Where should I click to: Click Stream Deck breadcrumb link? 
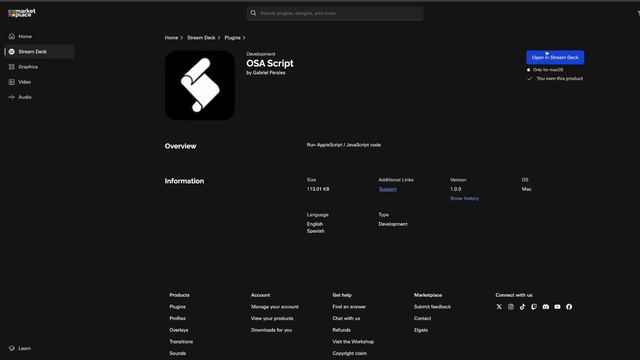pos(201,38)
